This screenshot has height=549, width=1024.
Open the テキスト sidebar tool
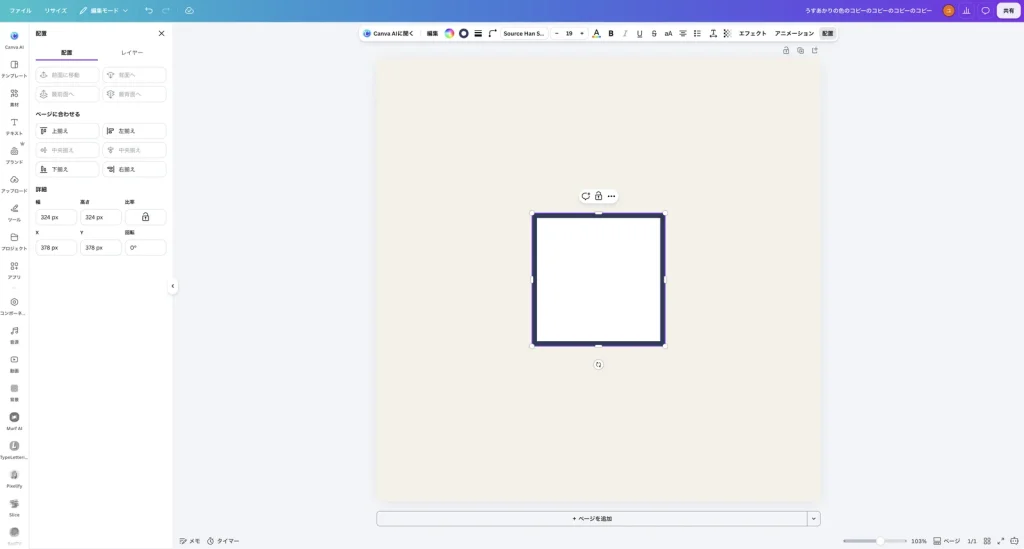(14, 127)
